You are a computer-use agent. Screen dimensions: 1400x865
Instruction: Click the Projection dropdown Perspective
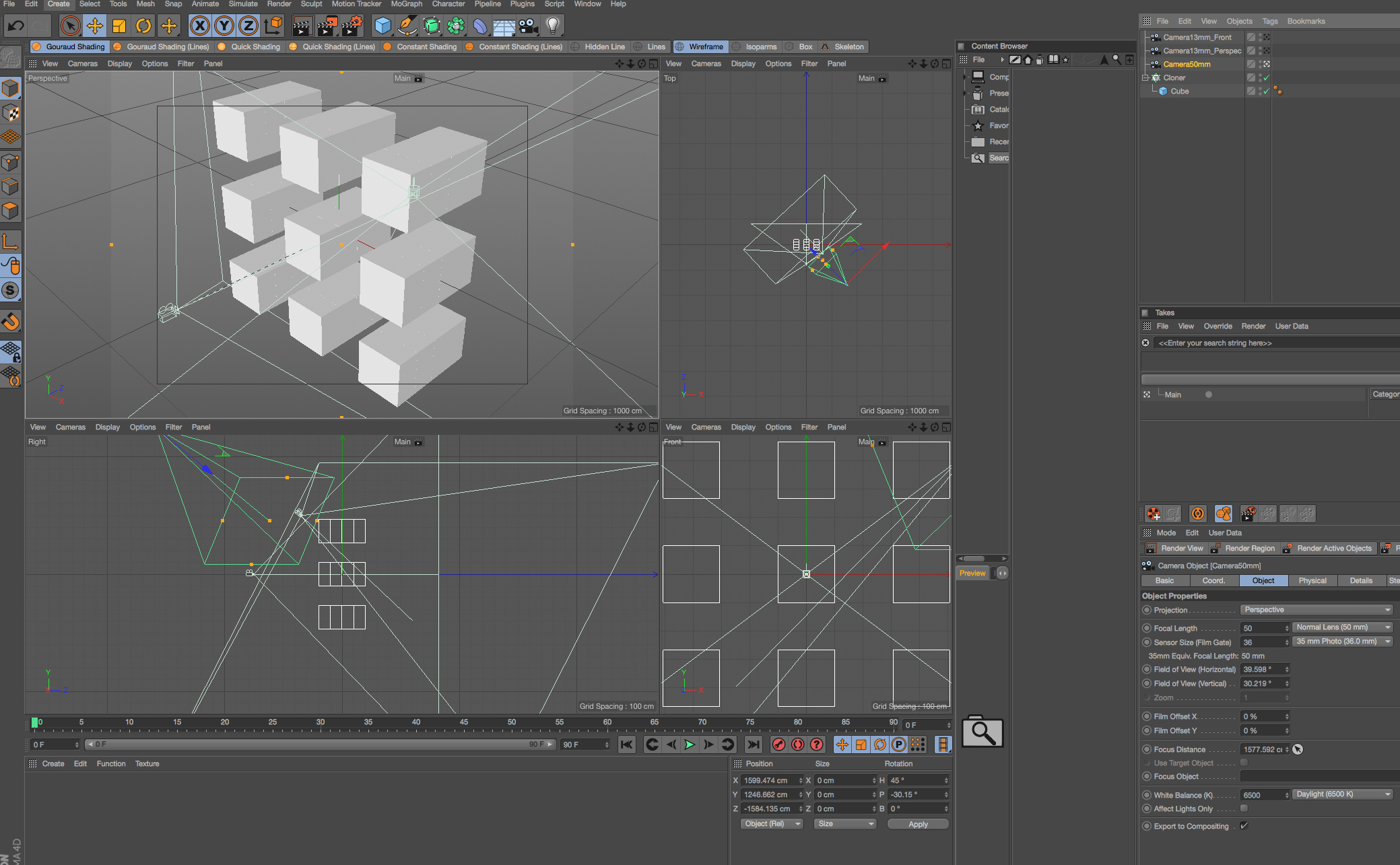tap(1316, 609)
